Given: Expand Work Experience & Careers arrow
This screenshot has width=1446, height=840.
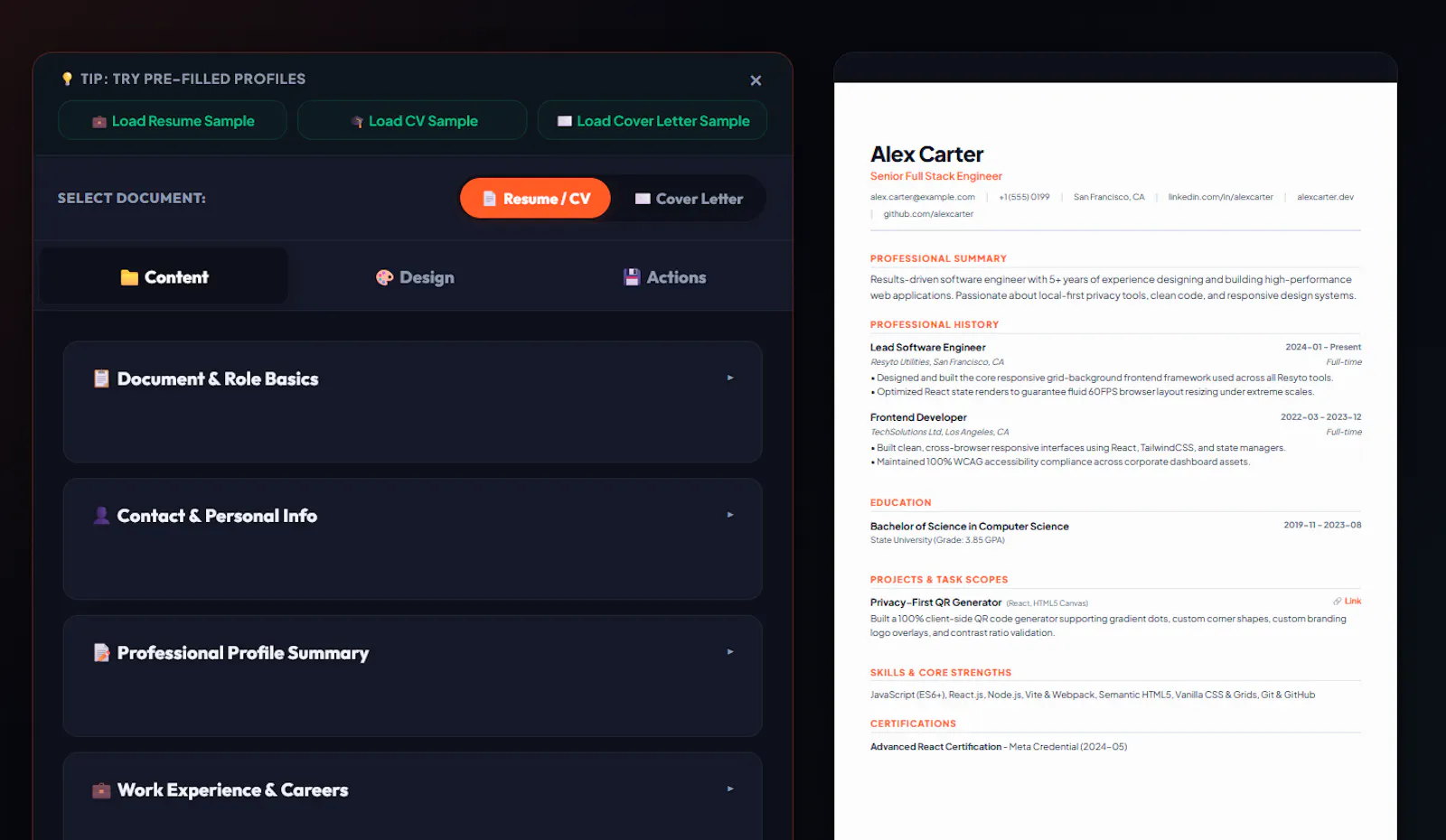Looking at the screenshot, I should point(730,789).
